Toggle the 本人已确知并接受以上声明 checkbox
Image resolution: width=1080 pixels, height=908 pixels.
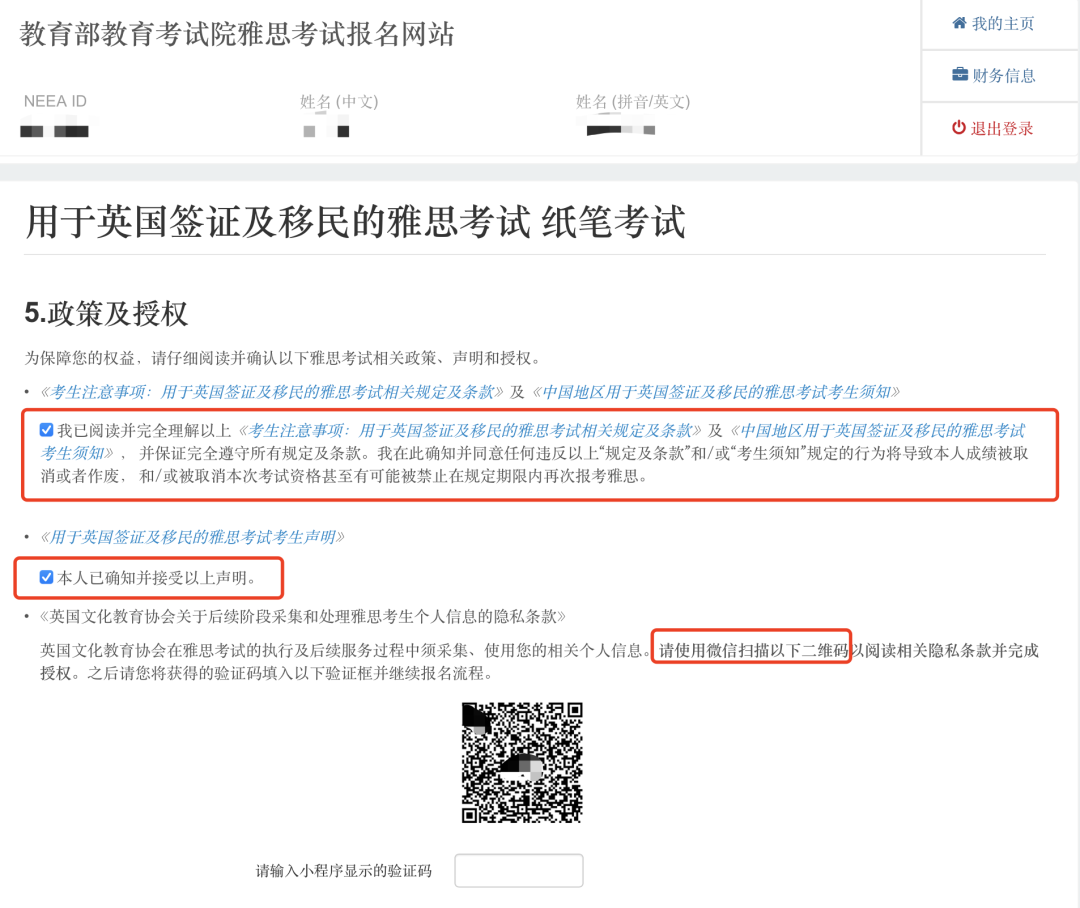46,577
